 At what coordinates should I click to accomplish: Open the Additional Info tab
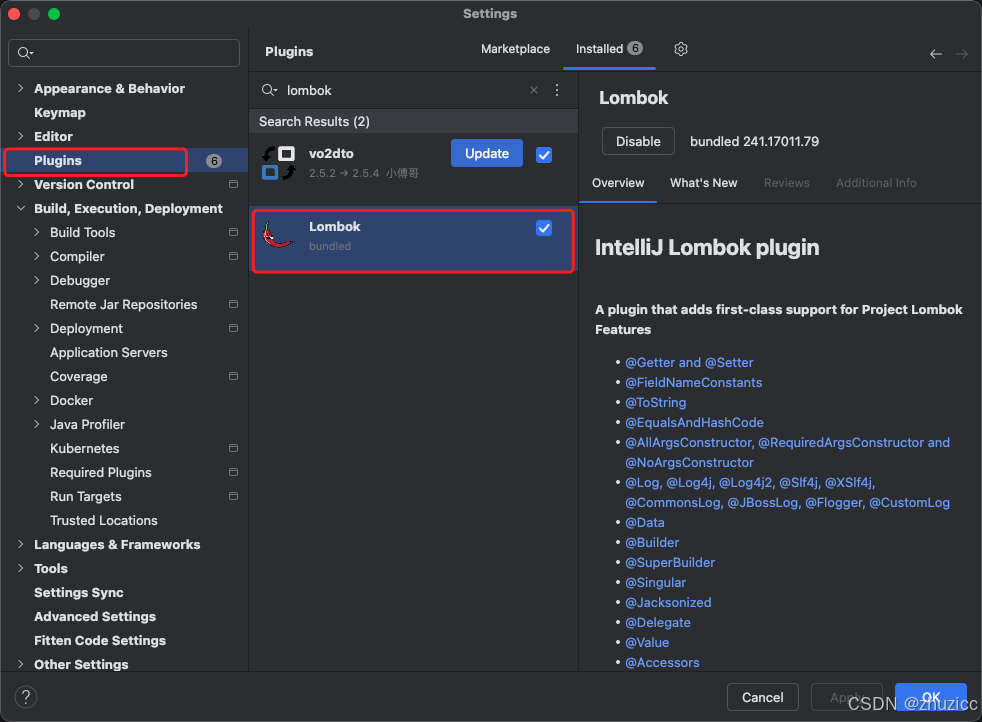(876, 183)
